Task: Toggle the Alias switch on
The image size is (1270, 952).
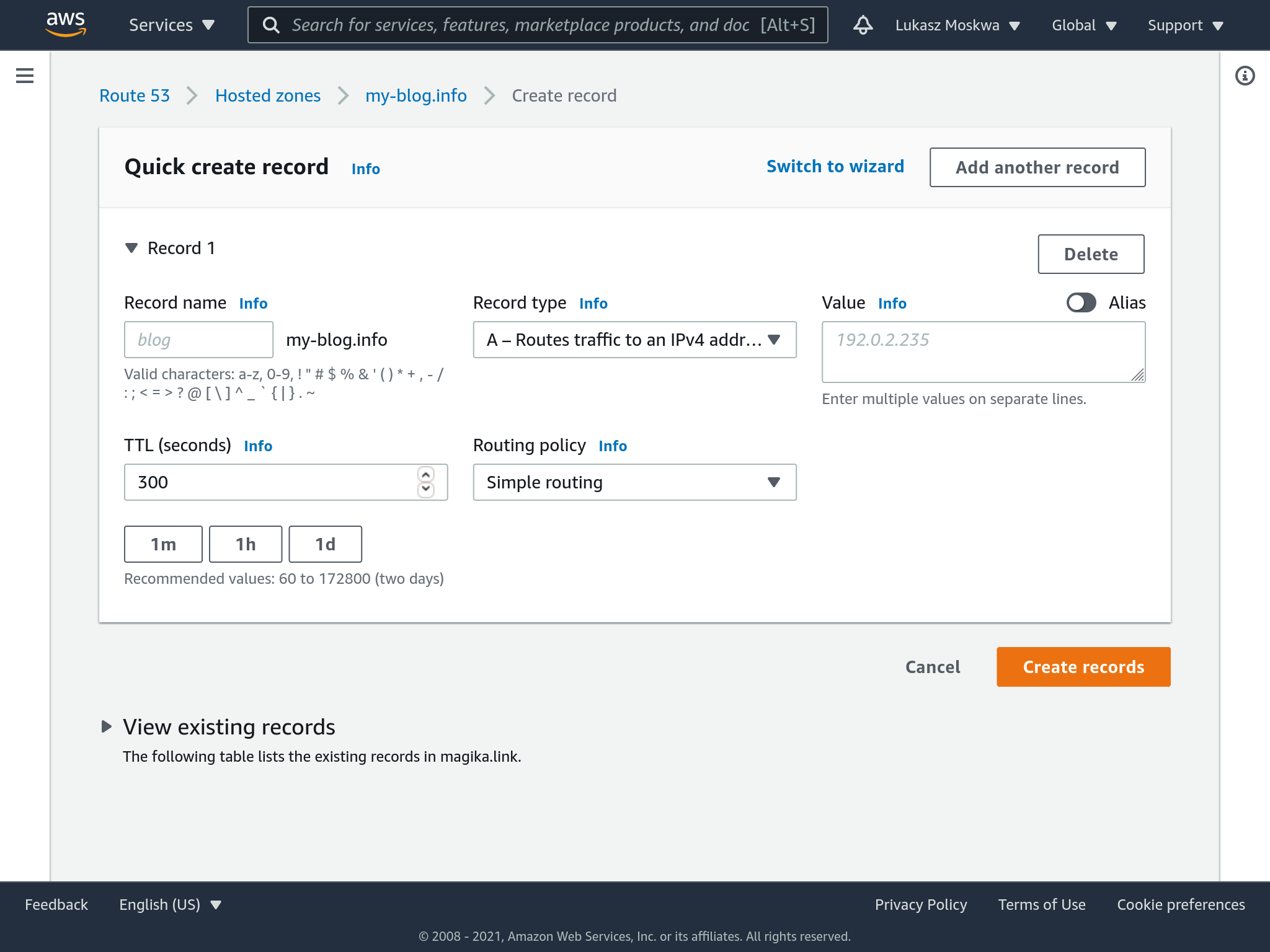Action: [1081, 302]
